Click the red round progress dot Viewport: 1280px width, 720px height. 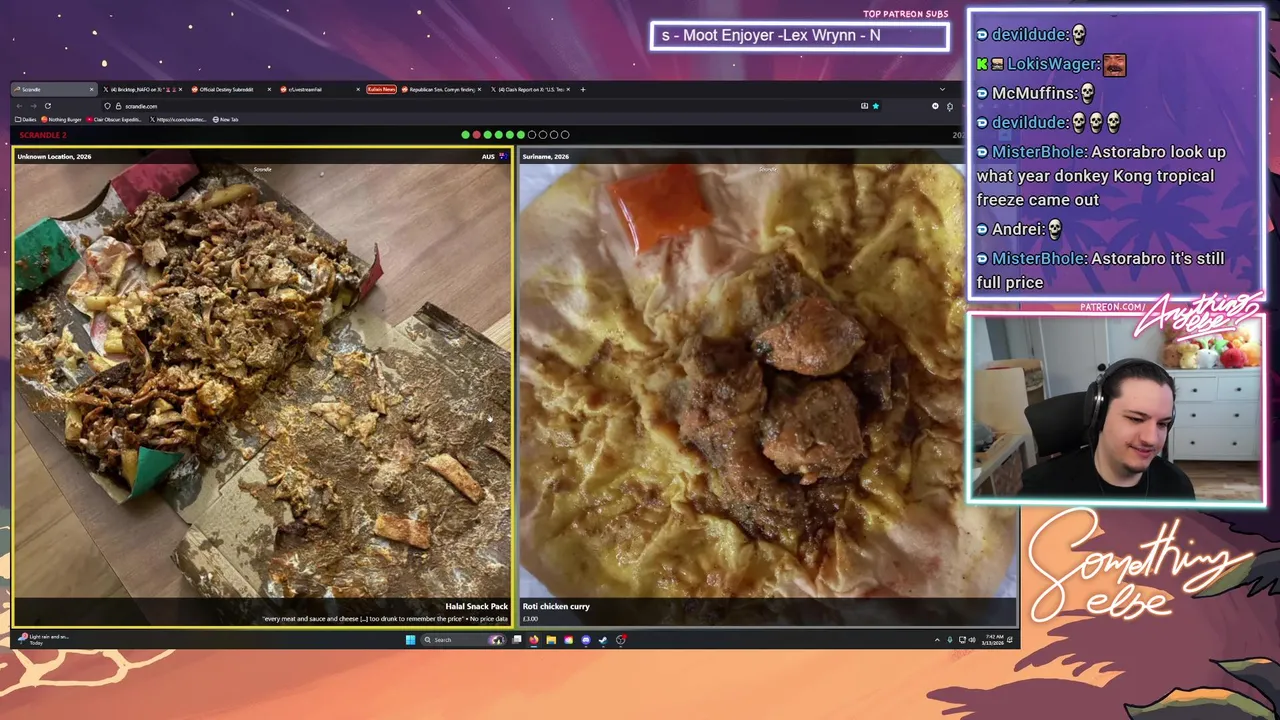click(x=476, y=135)
